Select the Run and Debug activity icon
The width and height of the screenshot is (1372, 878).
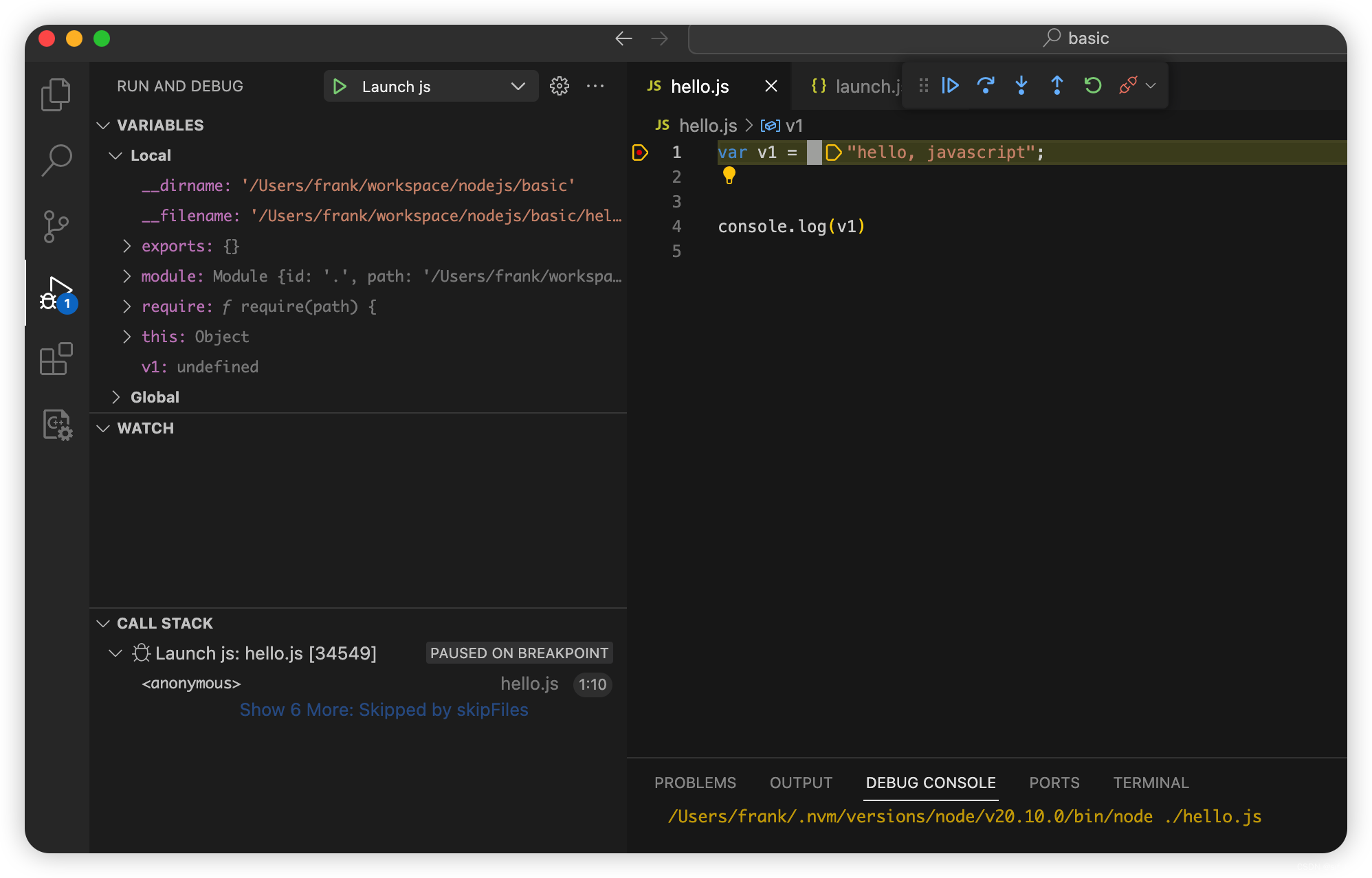click(x=58, y=293)
